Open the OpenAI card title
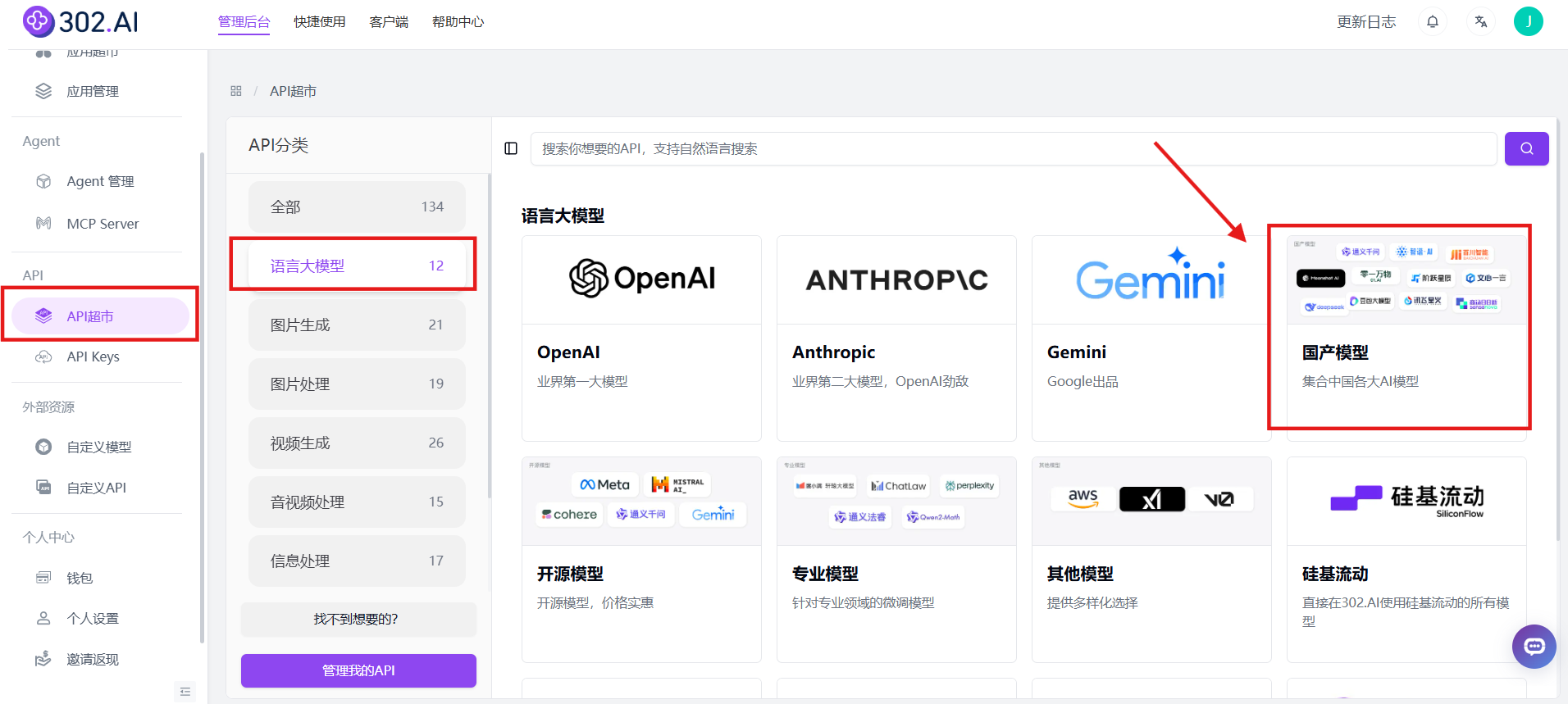This screenshot has width=1568, height=704. pos(568,352)
